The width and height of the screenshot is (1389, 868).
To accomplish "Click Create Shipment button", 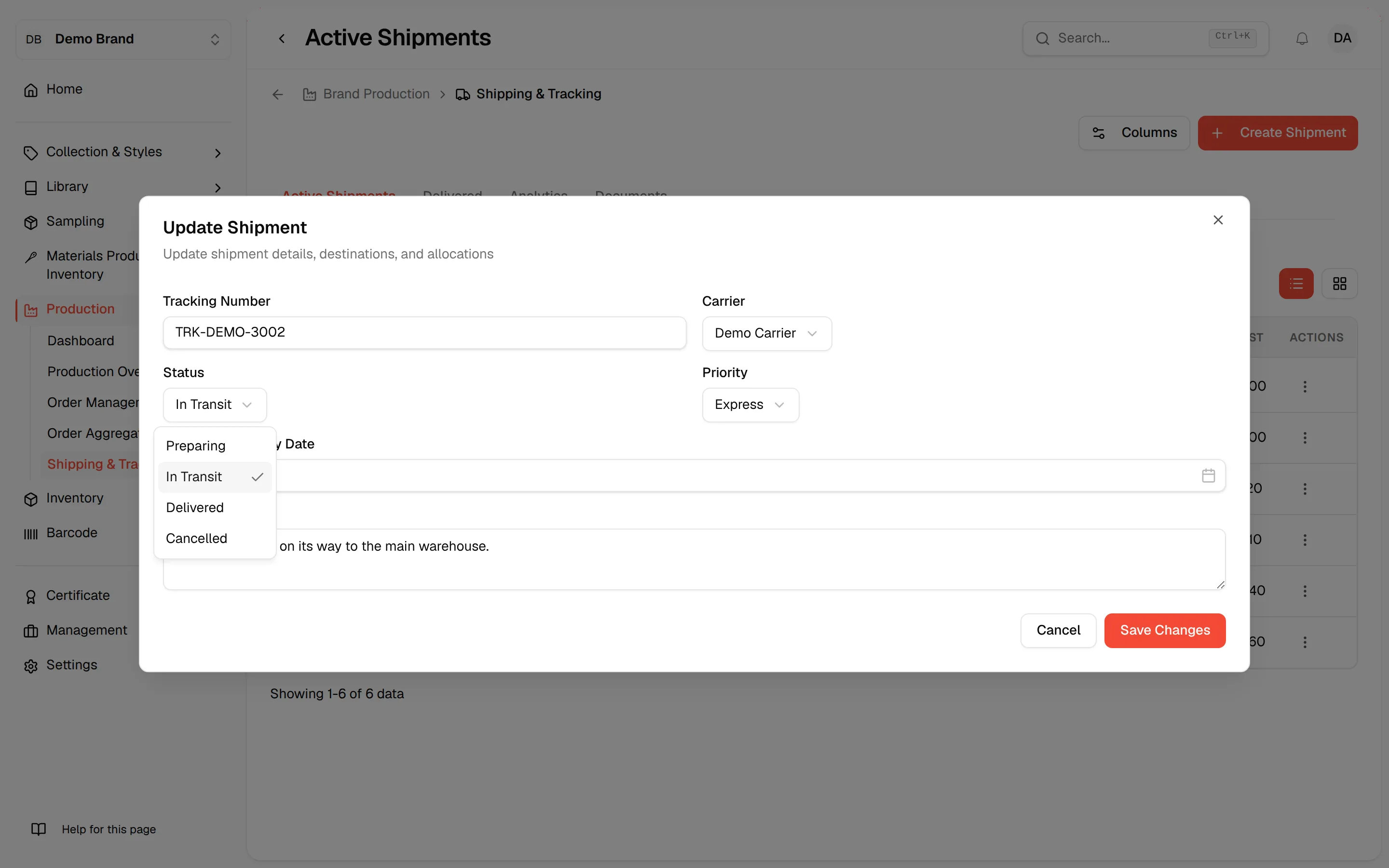I will pos(1278,133).
